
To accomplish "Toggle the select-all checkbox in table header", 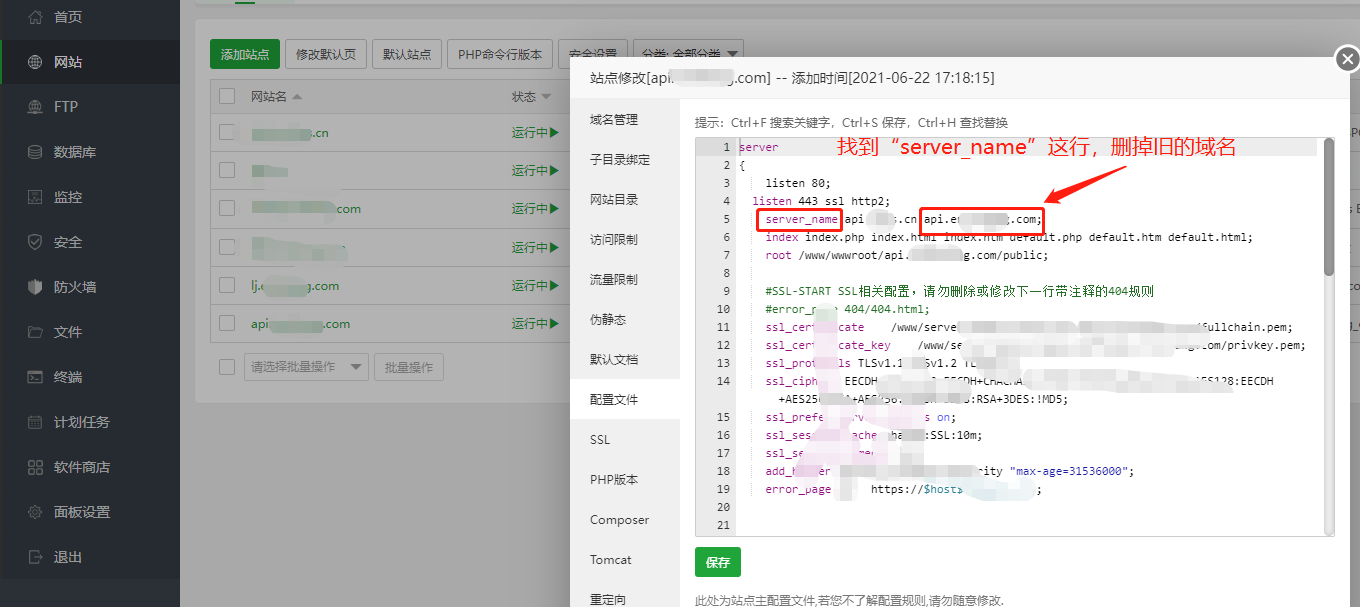I will pos(227,96).
